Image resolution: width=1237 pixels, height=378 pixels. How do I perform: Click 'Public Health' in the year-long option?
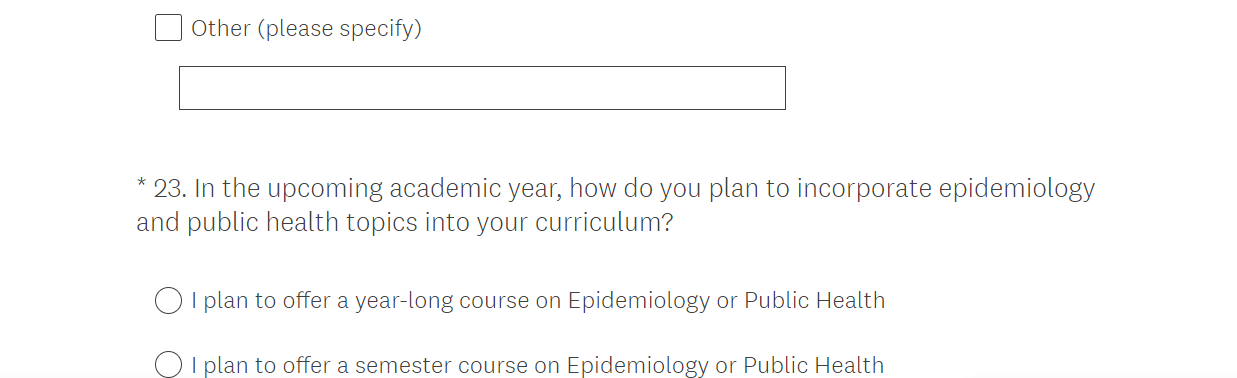click(x=814, y=300)
